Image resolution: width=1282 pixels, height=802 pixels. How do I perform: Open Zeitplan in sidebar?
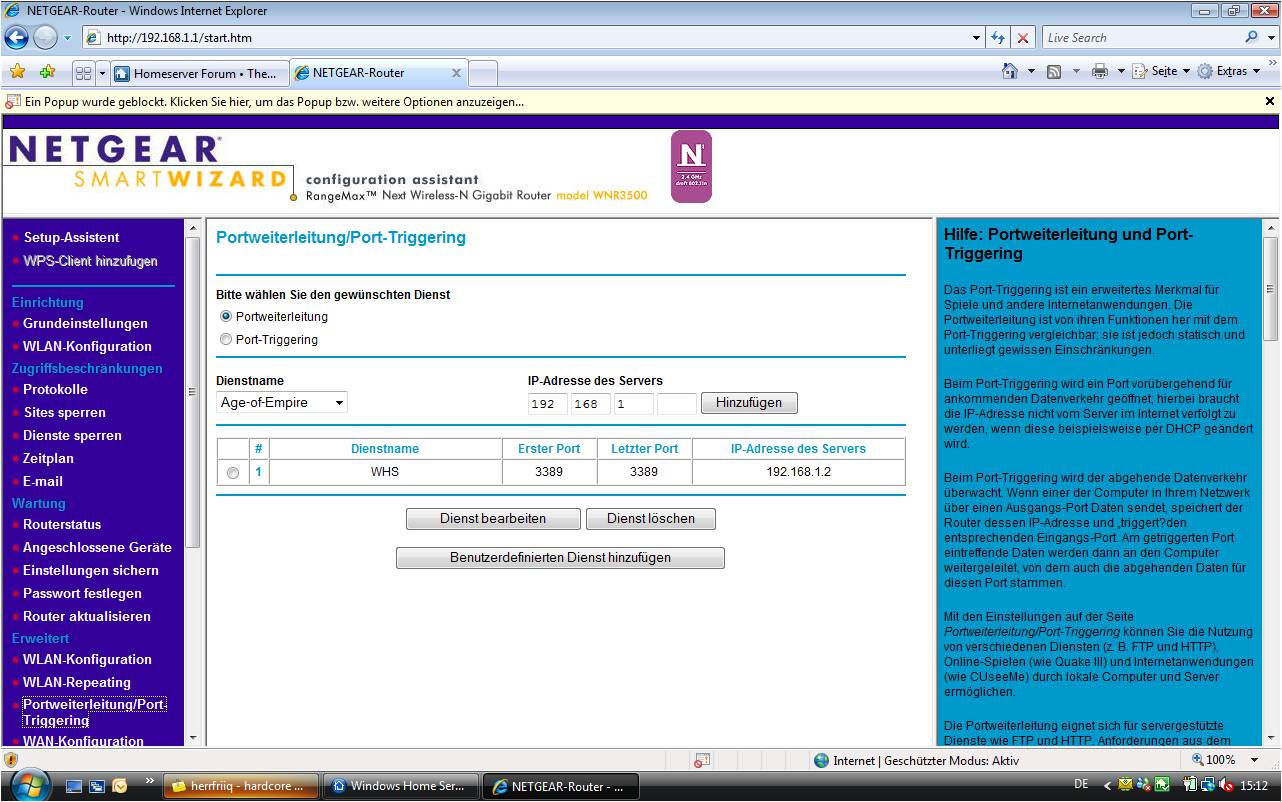[x=48, y=458]
